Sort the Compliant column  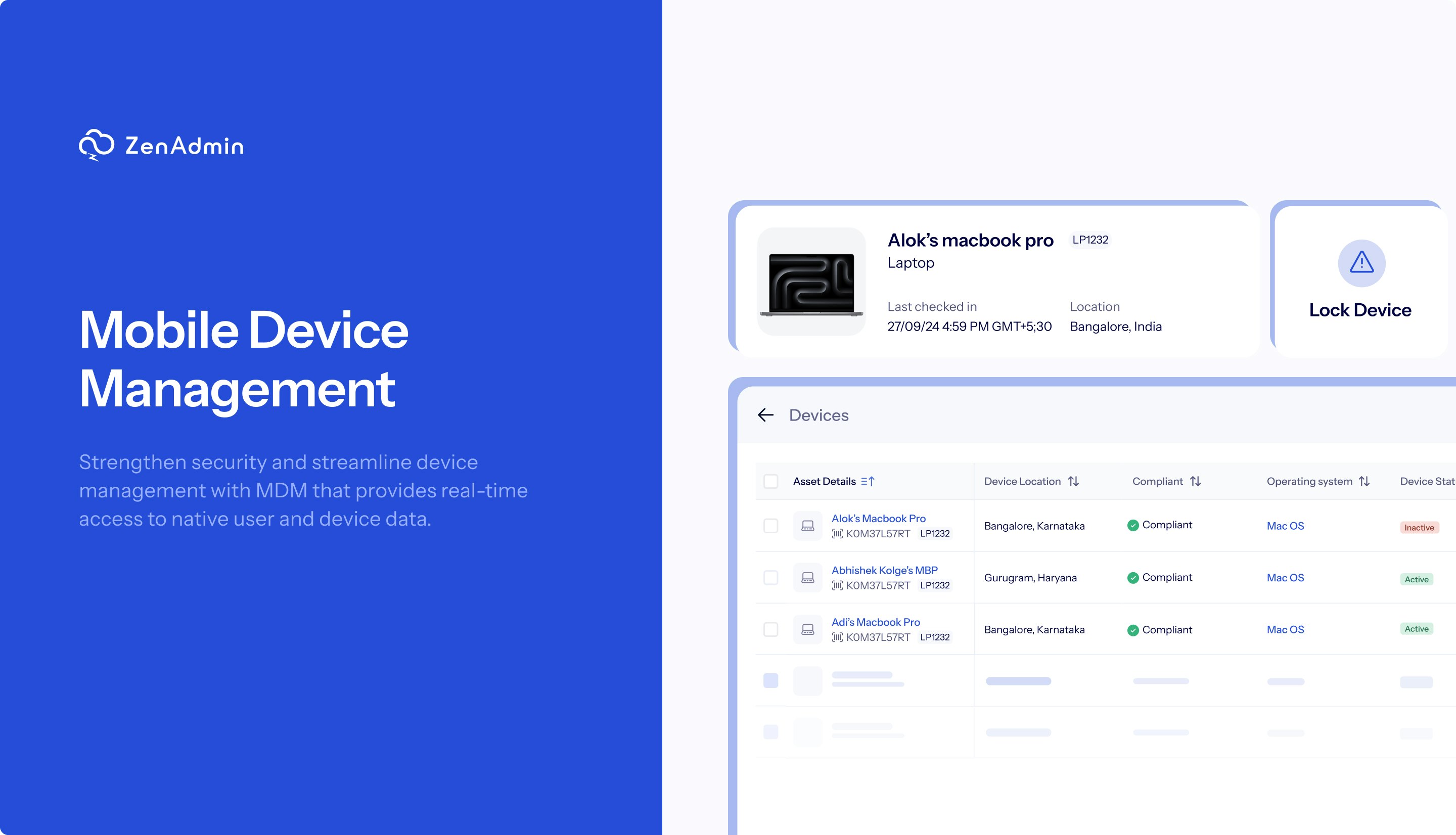(x=1195, y=482)
